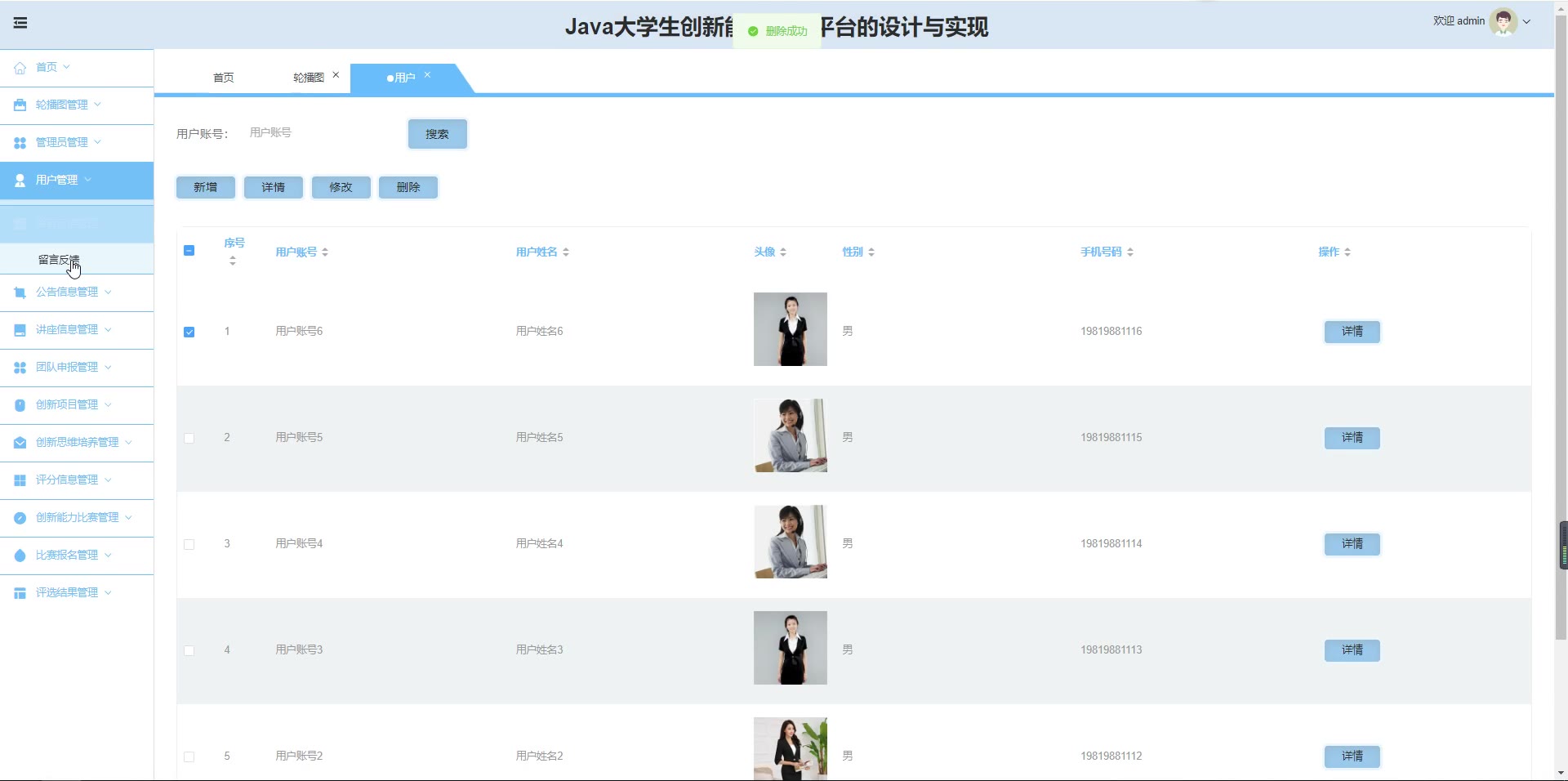This screenshot has width=1568, height=781.
Task: Click the 比赛报名管理 droplet icon
Action: (x=20, y=556)
